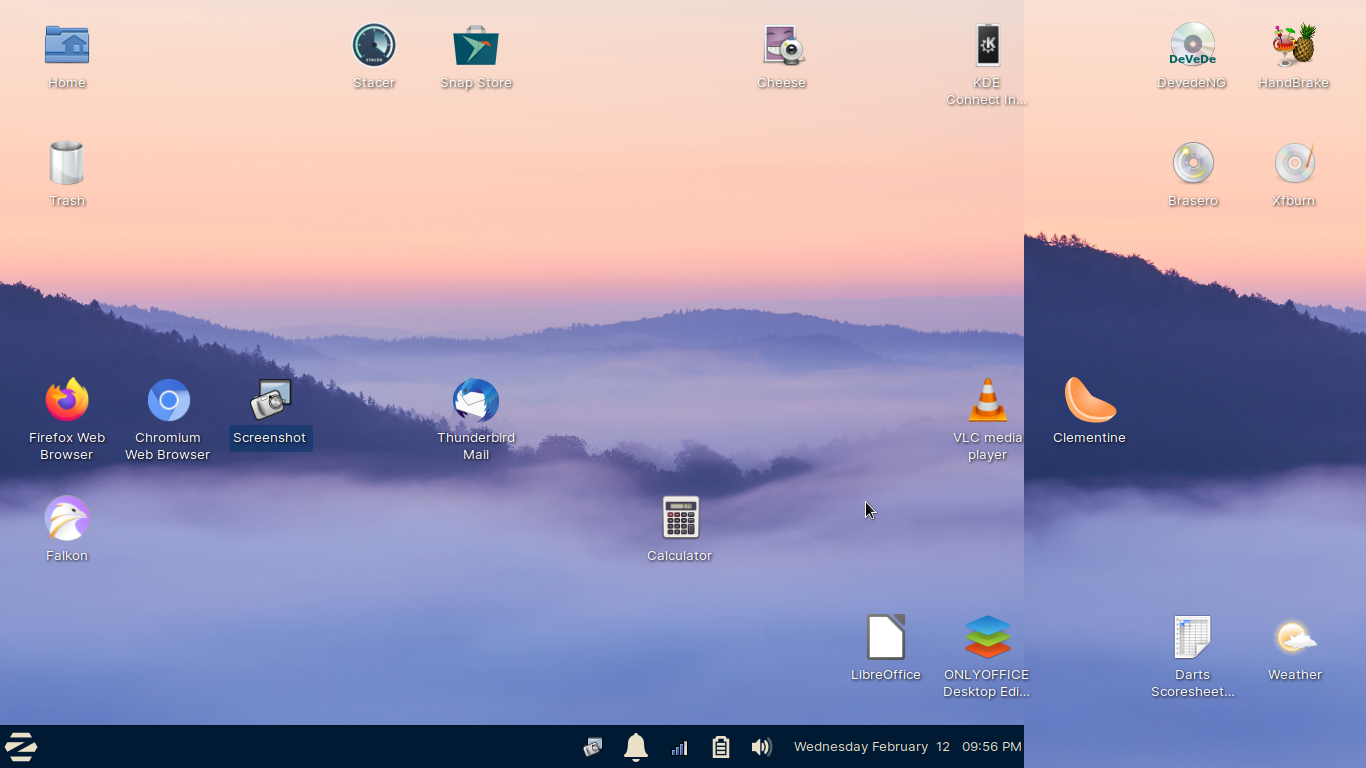Launch the Clementine music player
This screenshot has width=1366, height=768.
(1089, 401)
